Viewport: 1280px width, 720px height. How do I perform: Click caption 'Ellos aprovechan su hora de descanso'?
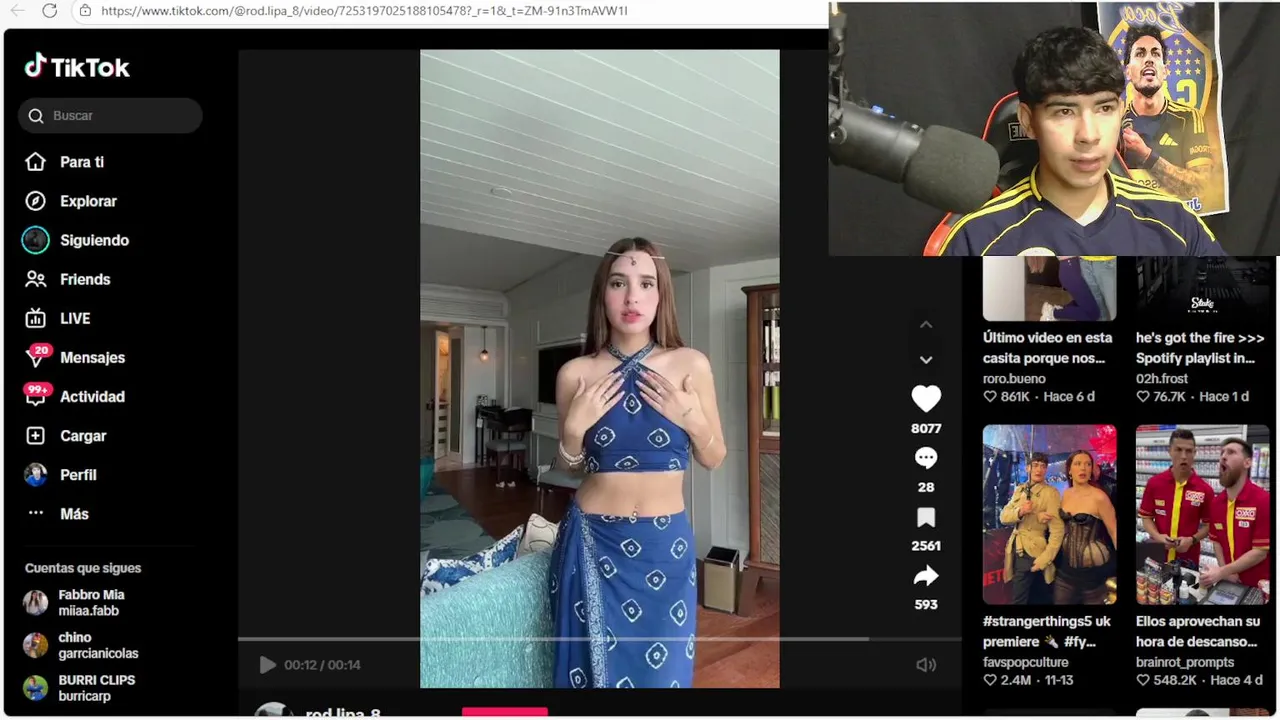point(1197,631)
